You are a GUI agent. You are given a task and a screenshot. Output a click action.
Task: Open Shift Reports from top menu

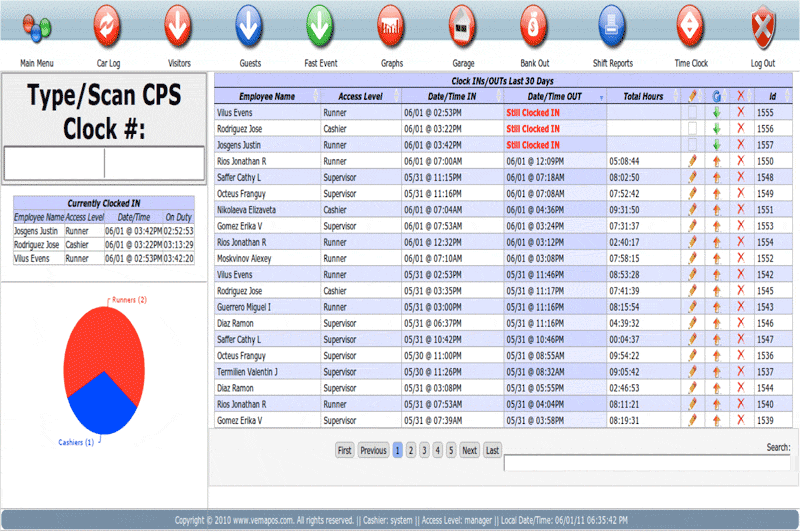pyautogui.click(x=612, y=23)
